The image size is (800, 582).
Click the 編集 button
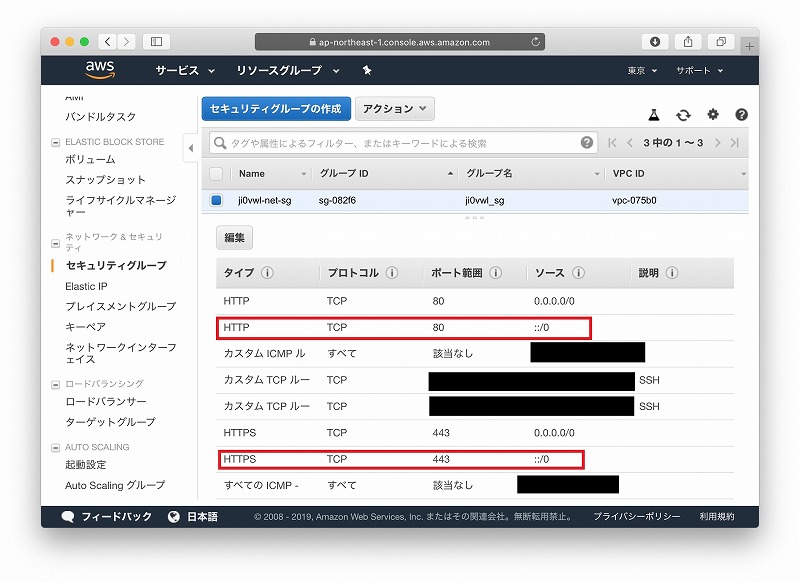pyautogui.click(x=234, y=238)
